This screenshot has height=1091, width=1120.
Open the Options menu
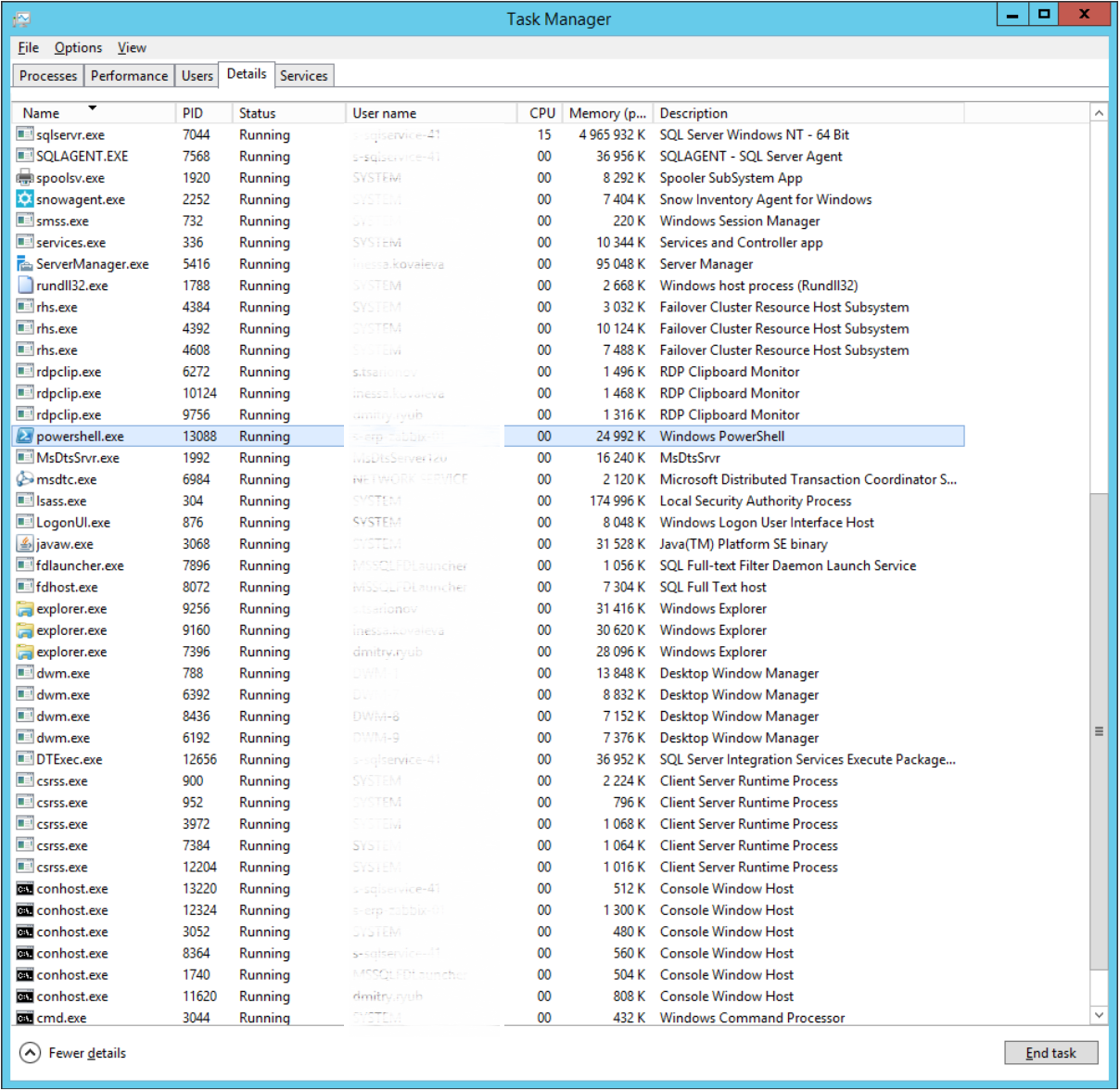point(80,46)
